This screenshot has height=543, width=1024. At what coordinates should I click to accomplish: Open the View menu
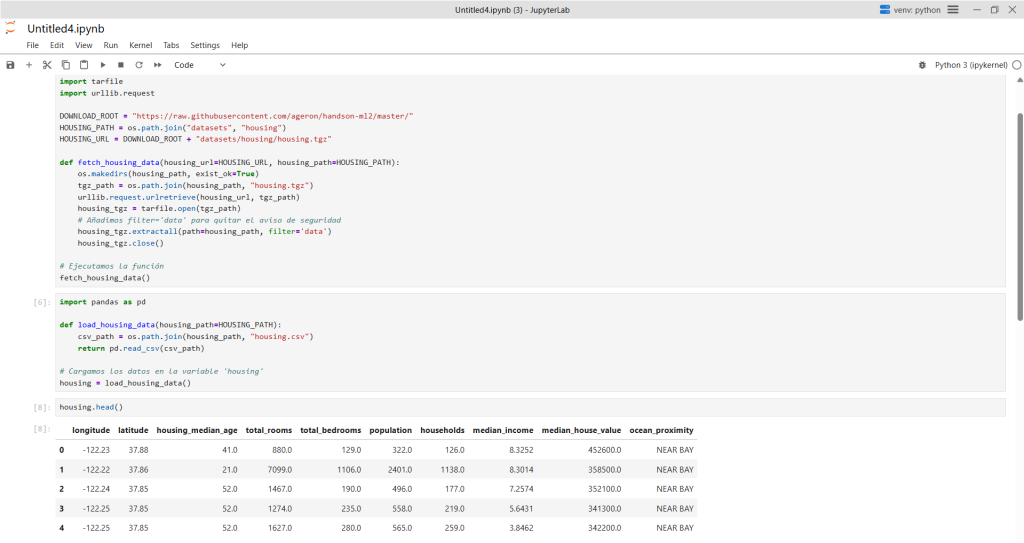tap(84, 45)
